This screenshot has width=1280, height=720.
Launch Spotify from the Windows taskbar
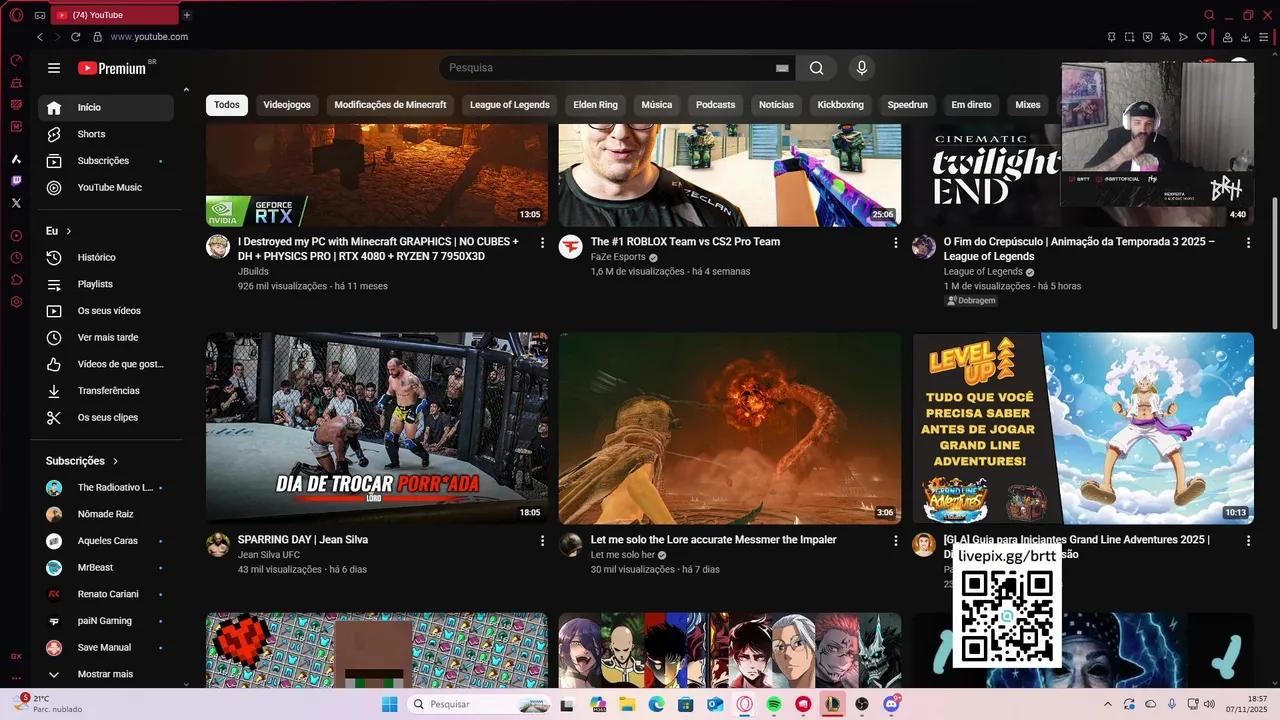774,704
